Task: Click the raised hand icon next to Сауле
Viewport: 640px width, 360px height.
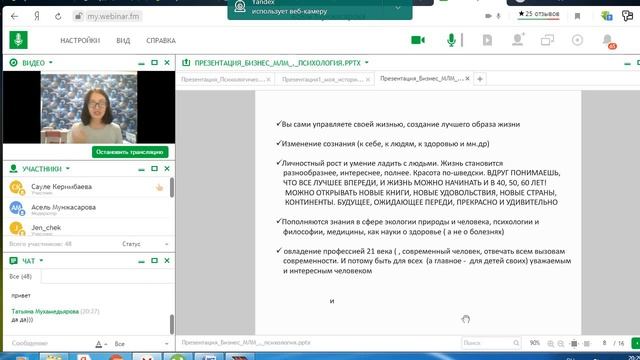Action: (x=159, y=187)
